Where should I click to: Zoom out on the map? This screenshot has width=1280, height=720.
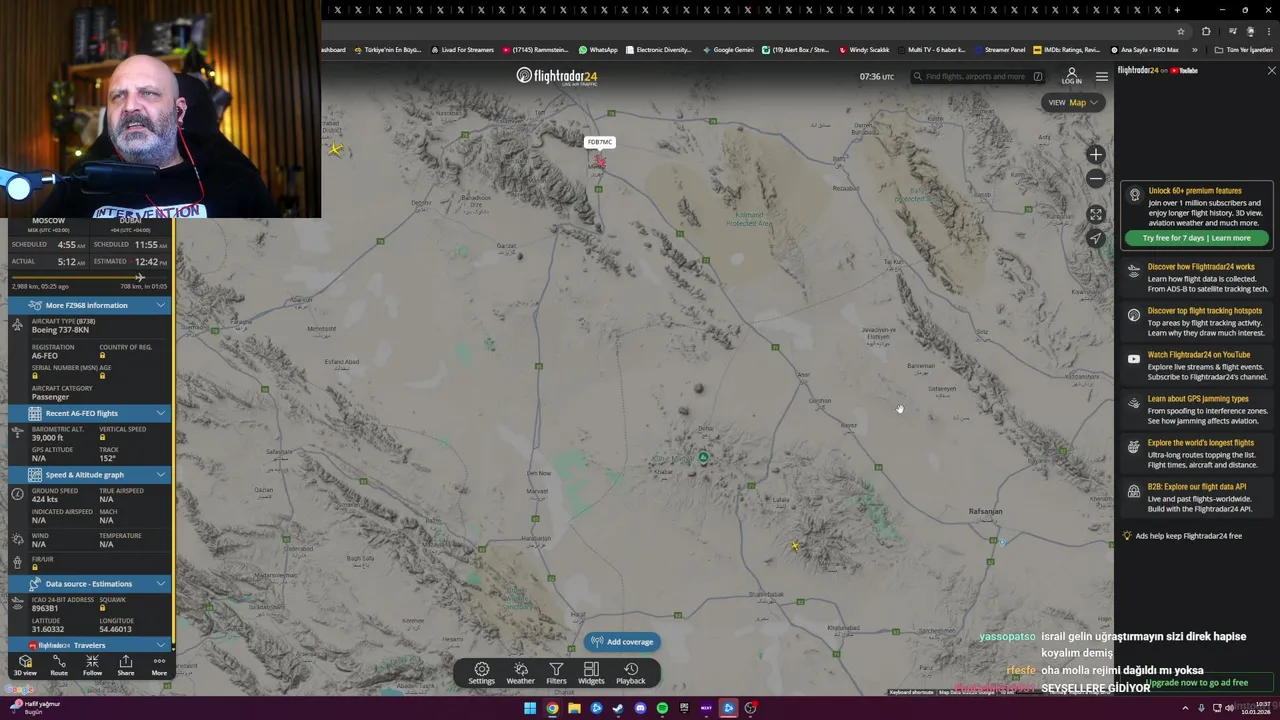click(x=1096, y=179)
